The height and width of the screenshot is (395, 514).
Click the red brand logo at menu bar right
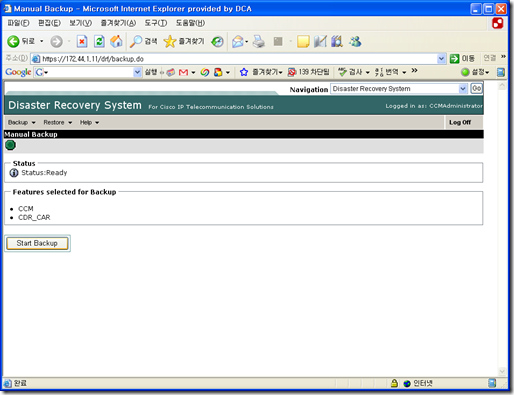point(497,23)
